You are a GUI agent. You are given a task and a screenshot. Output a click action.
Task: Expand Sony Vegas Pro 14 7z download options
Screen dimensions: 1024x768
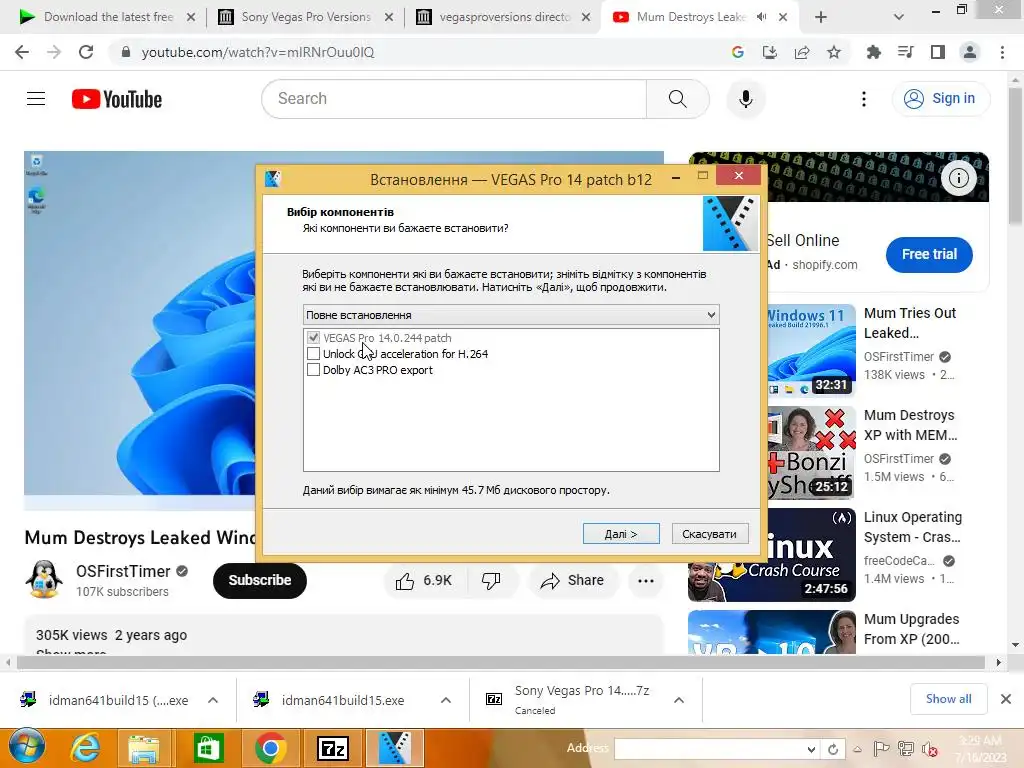(679, 700)
